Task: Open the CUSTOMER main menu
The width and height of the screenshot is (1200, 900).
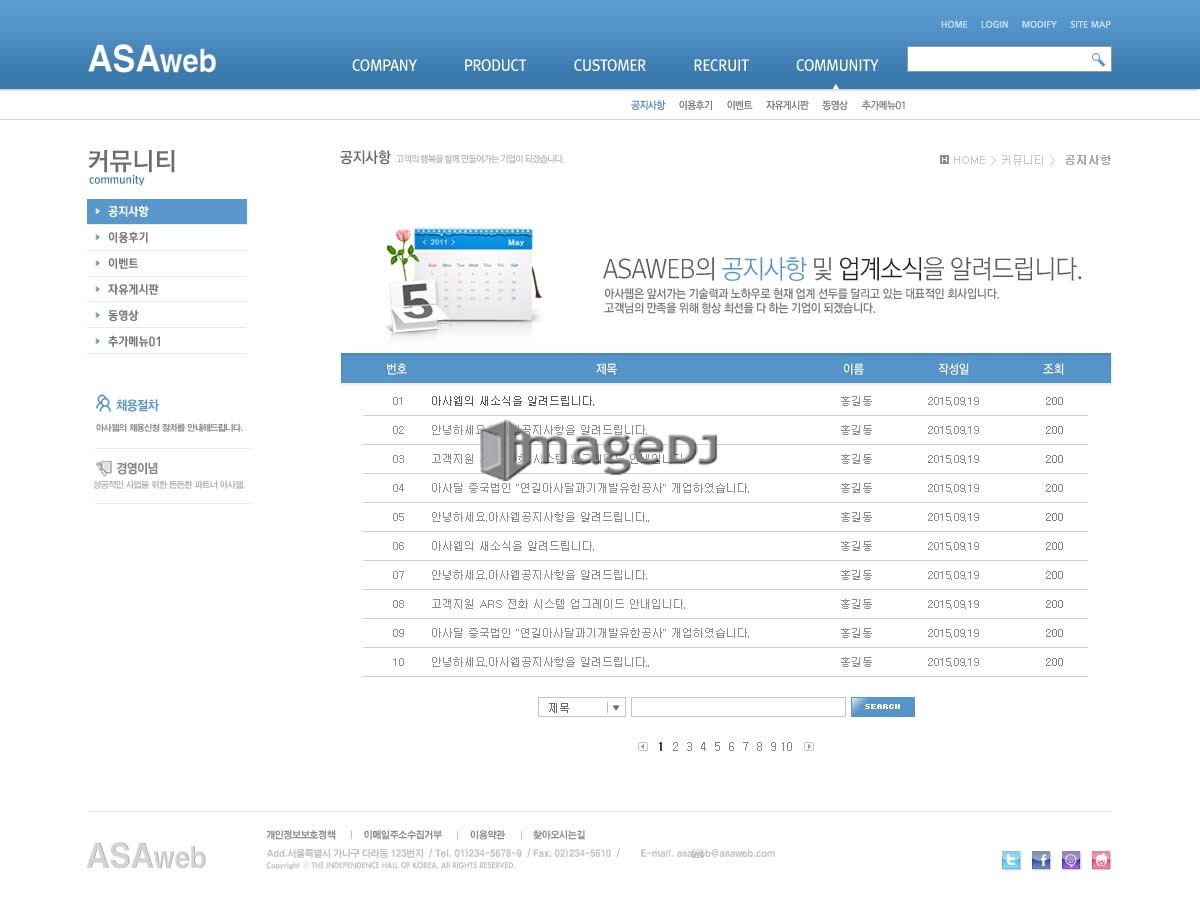Action: click(610, 65)
